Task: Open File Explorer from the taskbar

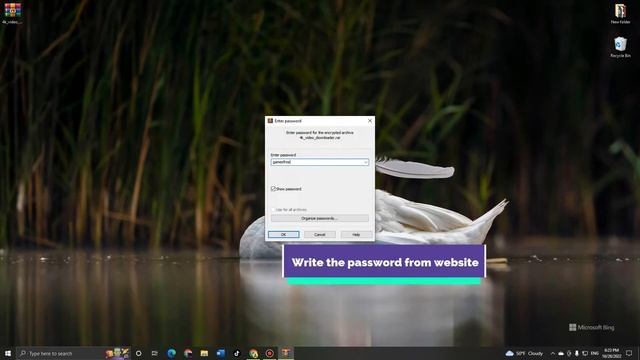Action: [204, 353]
